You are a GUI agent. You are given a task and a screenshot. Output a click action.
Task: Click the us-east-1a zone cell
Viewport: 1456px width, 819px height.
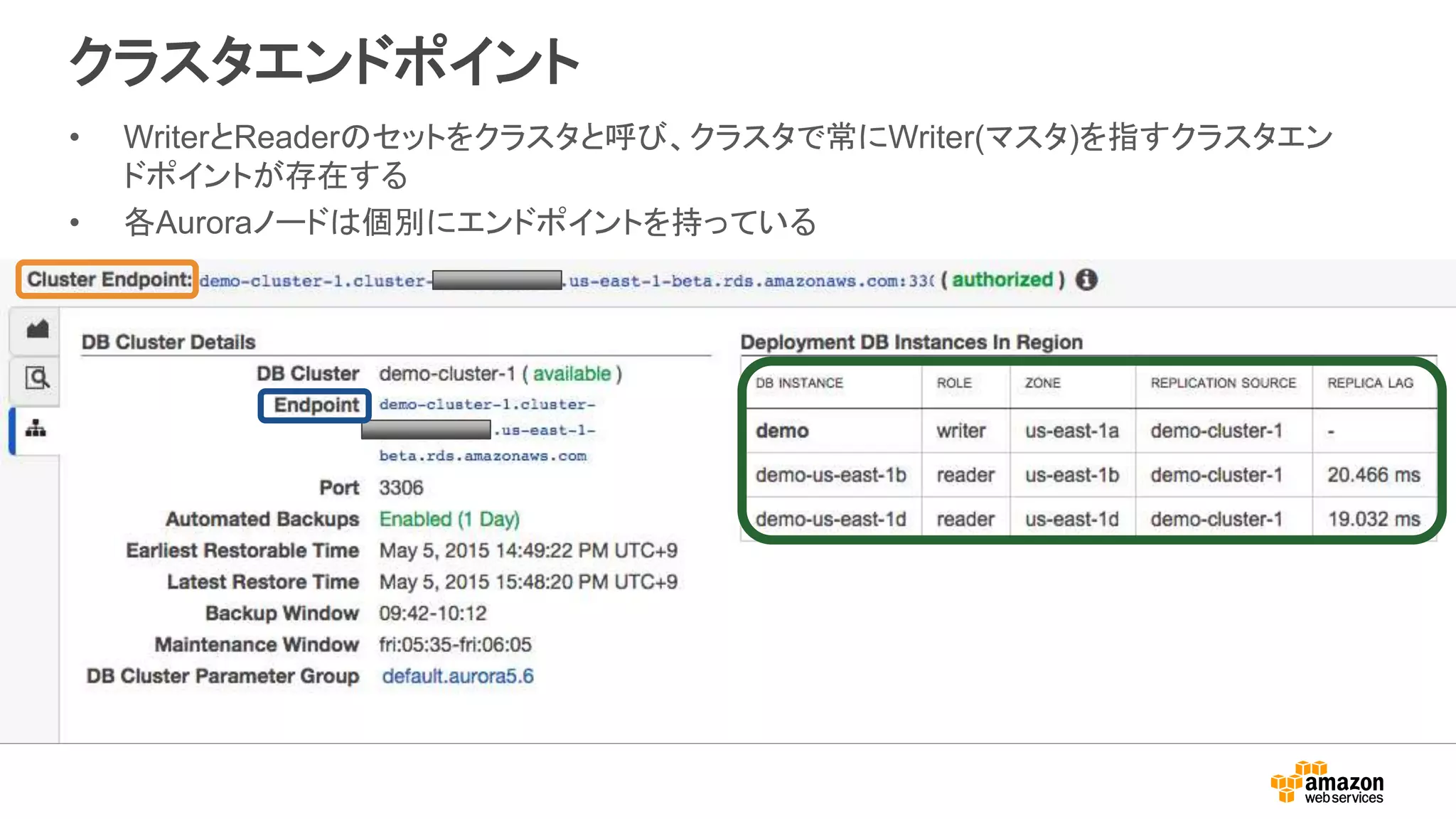pyautogui.click(x=1072, y=431)
